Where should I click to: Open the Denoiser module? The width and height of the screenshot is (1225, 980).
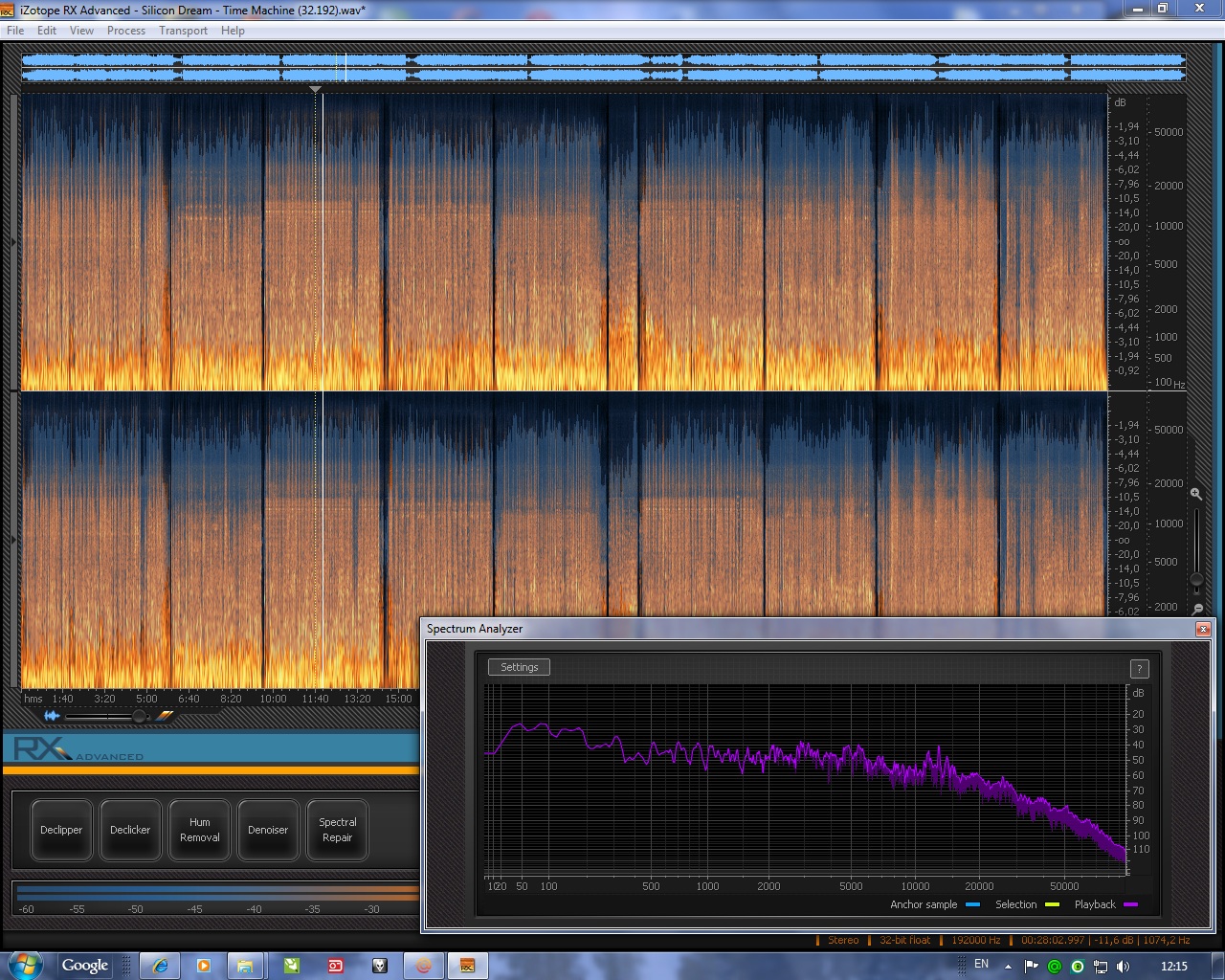point(268,830)
